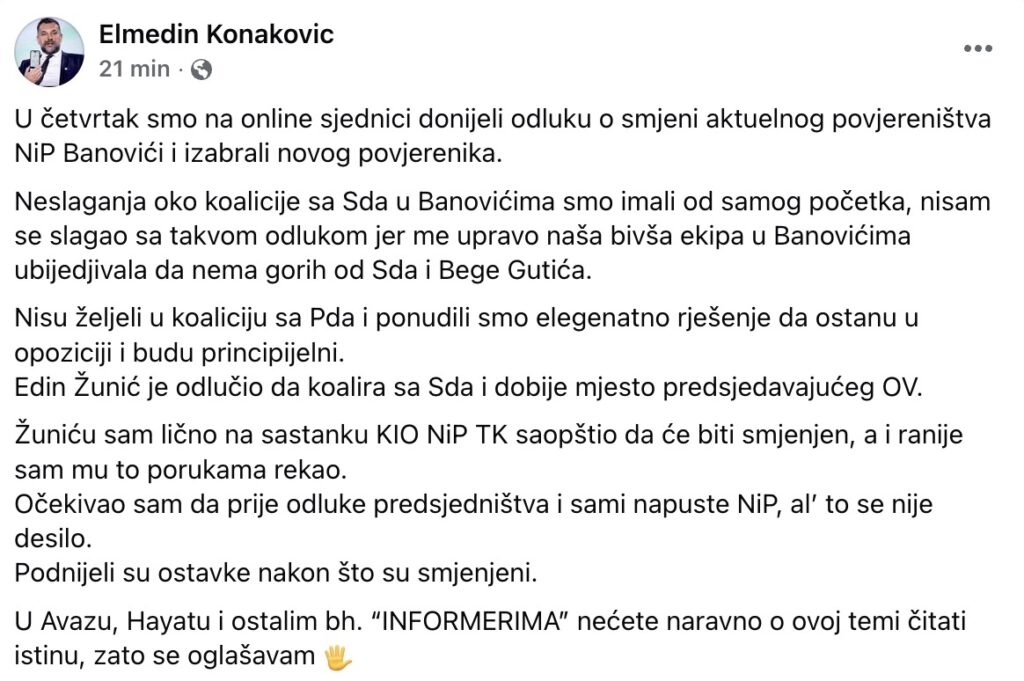The height and width of the screenshot is (681, 1024).
Task: Click the globe public-audience icon
Action: 201,70
